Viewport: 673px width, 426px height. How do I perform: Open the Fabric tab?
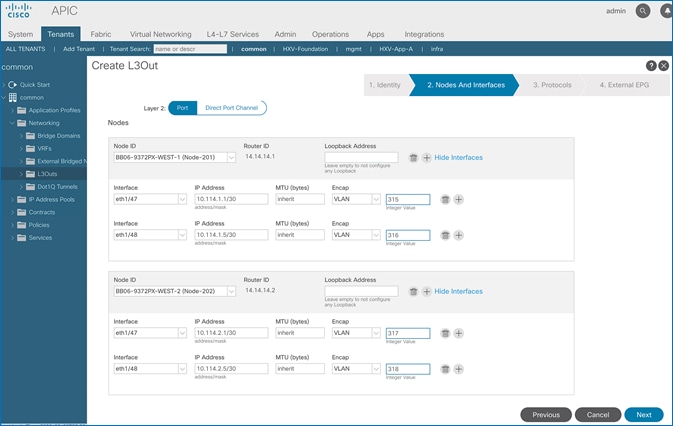point(101,34)
